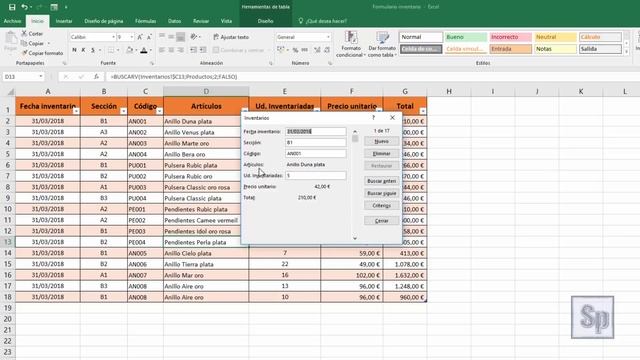Viewport: 640px width, 360px height.
Task: Click Eliminar in Inventarios dialog
Action: click(x=381, y=153)
